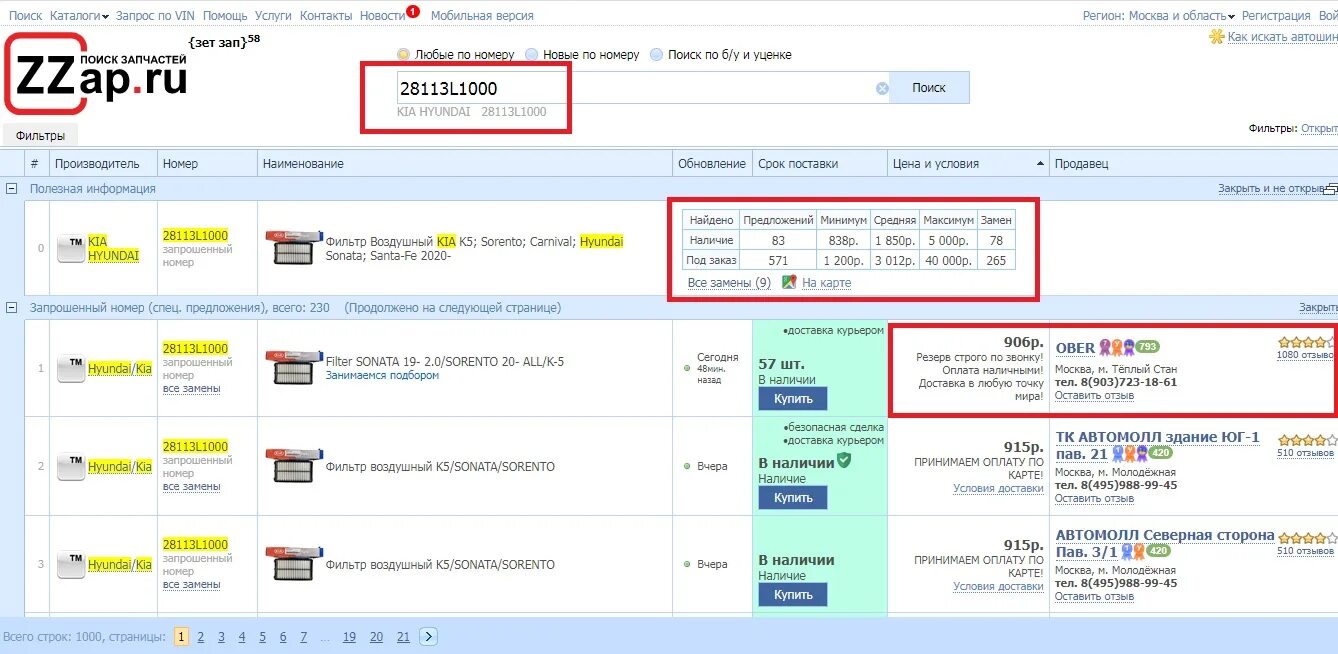
Task: Collapse the 'Запрошенный номер' section
Action: (12, 307)
